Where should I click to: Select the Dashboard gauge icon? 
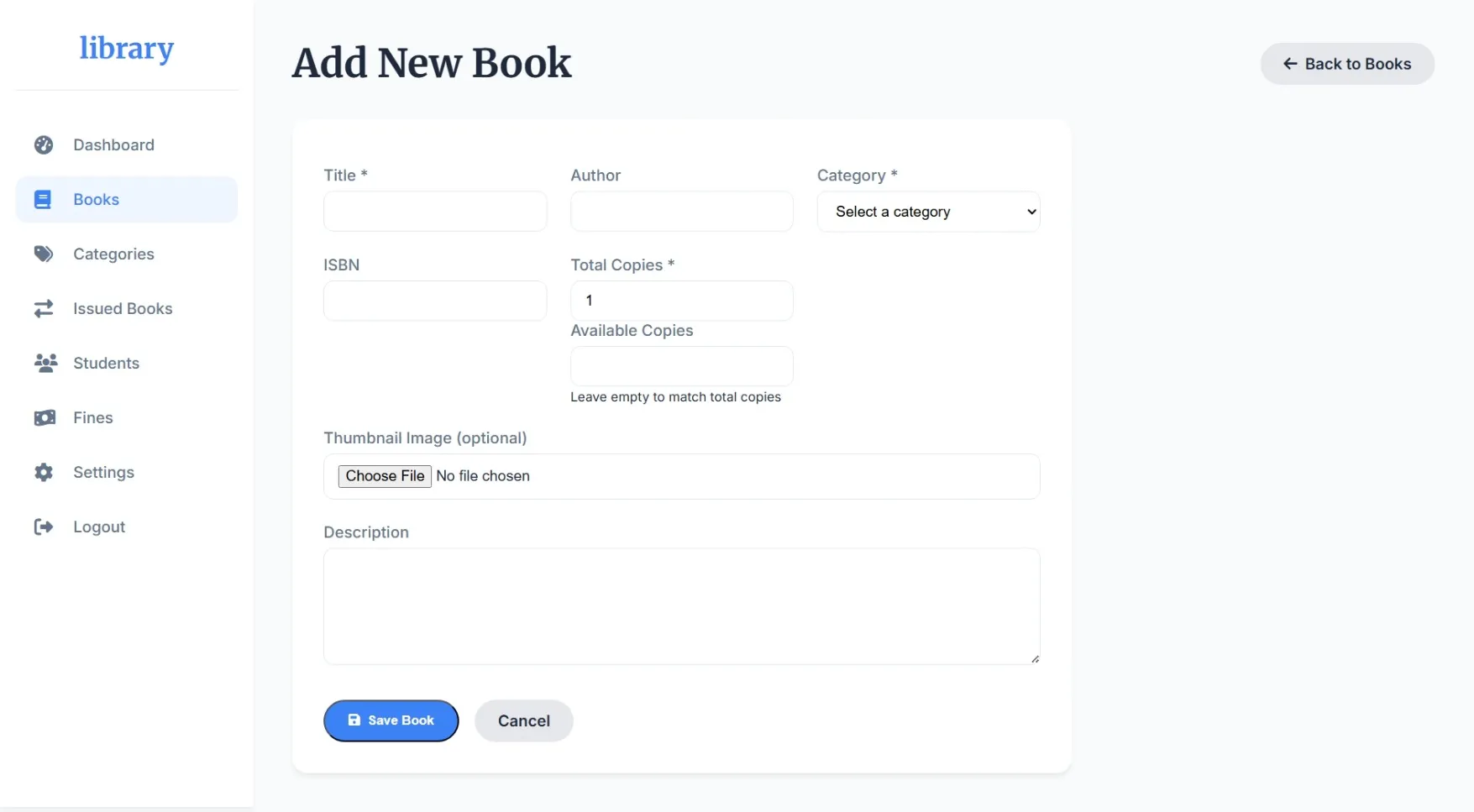44,144
